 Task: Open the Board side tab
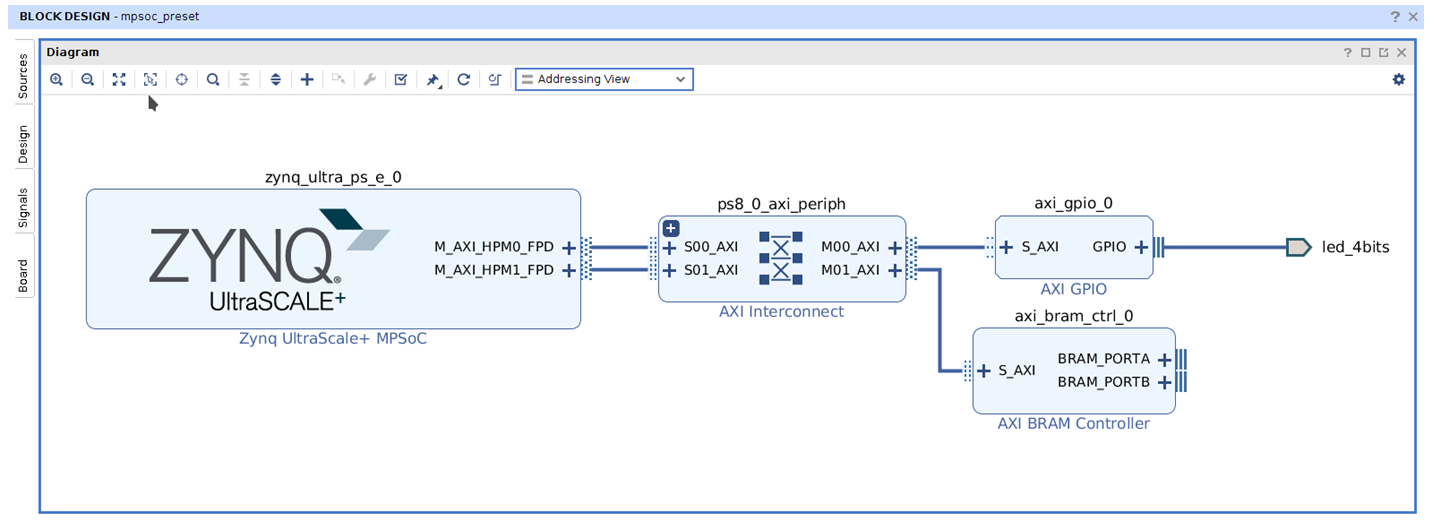pos(23,276)
